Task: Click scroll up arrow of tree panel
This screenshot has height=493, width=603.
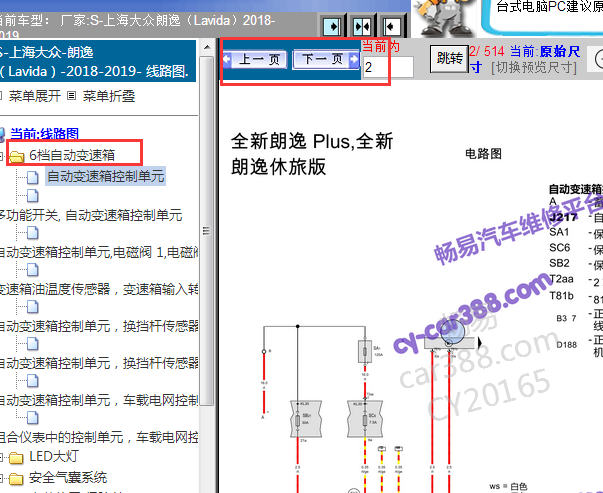Action: pos(207,47)
